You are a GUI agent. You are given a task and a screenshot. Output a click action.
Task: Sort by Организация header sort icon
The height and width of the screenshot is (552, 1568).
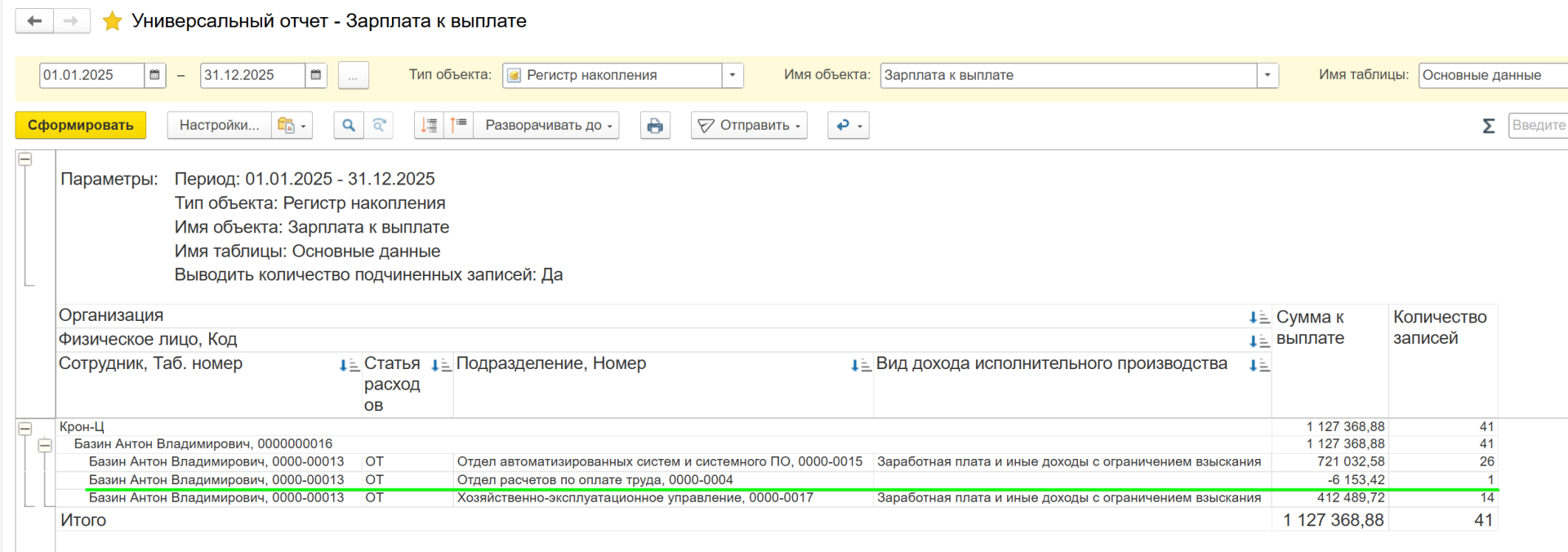pyautogui.click(x=1259, y=317)
